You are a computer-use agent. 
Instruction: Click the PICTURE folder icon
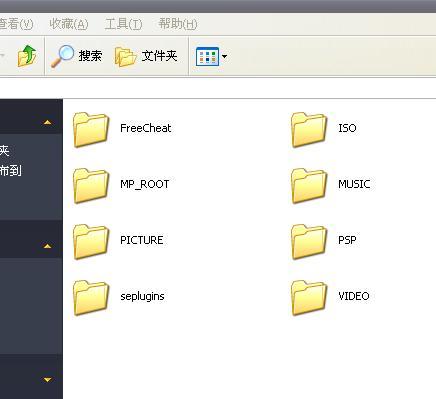91,242
